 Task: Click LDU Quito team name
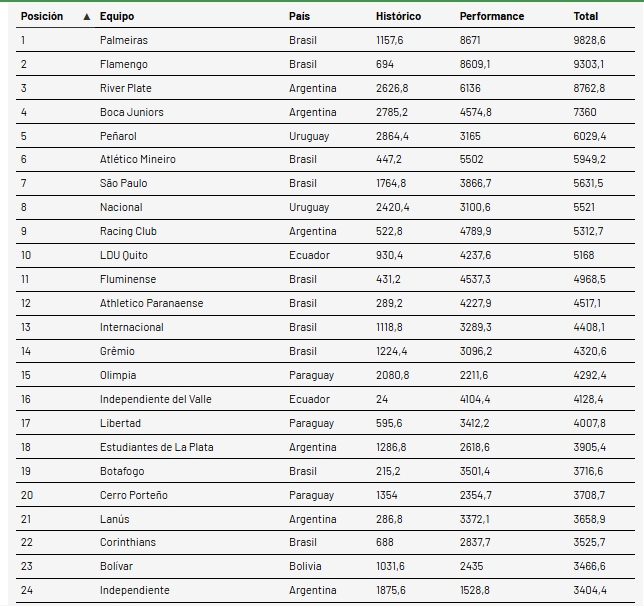(x=124, y=255)
